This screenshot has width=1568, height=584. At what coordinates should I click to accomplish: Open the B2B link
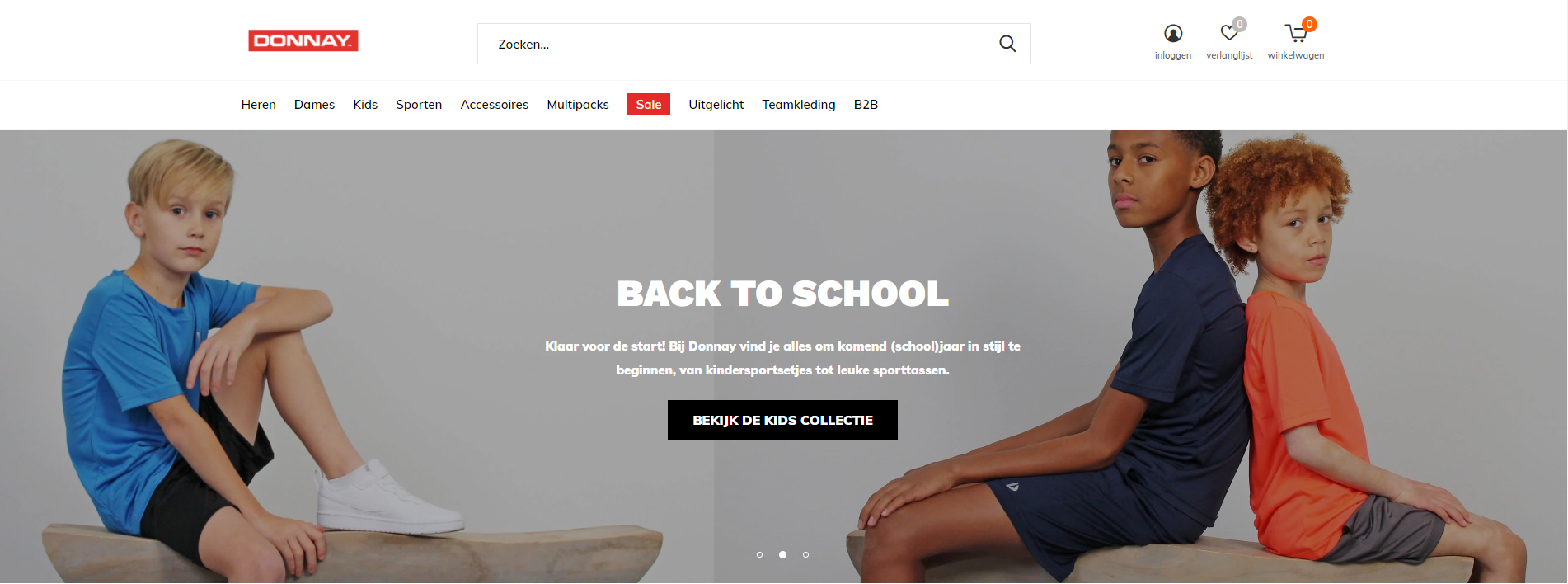(866, 105)
